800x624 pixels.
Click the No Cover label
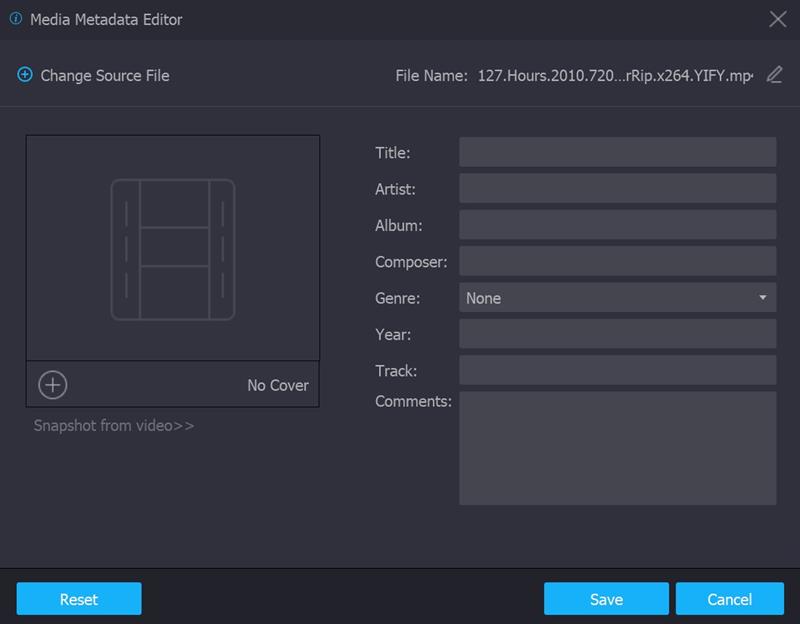click(278, 385)
